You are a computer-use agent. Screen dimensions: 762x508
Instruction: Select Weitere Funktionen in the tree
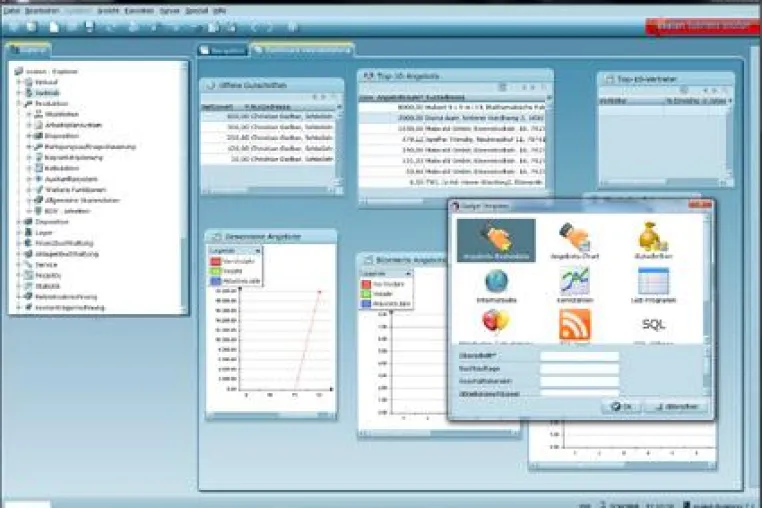(x=75, y=190)
